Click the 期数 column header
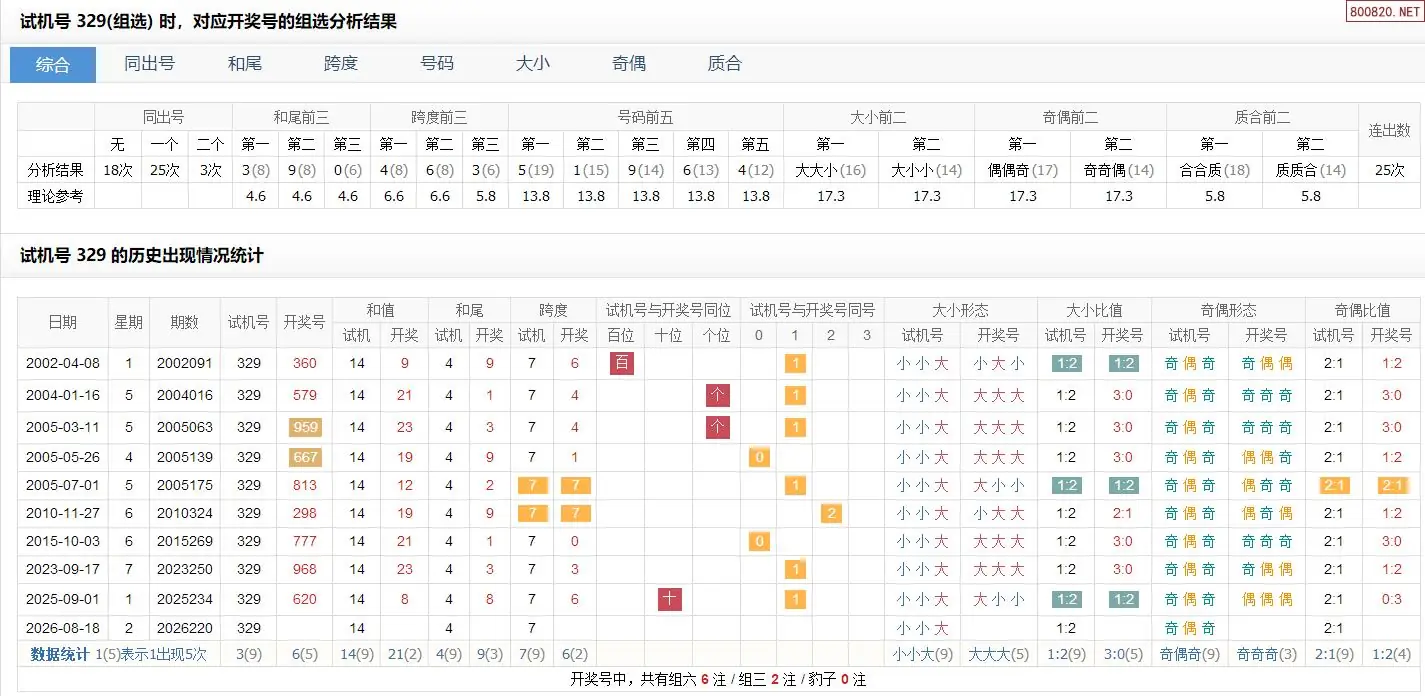Image resolution: width=1425 pixels, height=696 pixels. (x=185, y=322)
